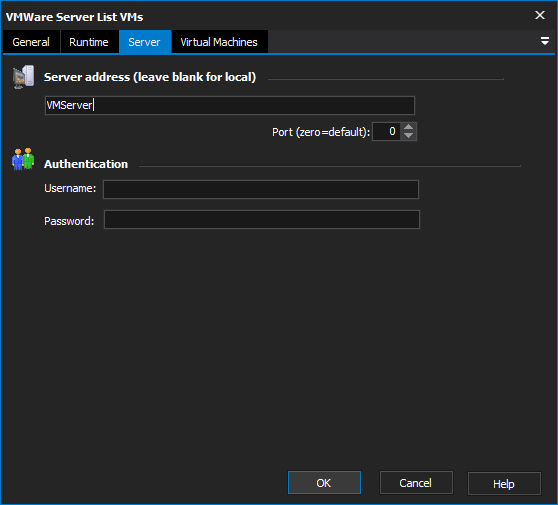The image size is (558, 505).
Task: Confirm the dialog with OK
Action: (x=324, y=483)
